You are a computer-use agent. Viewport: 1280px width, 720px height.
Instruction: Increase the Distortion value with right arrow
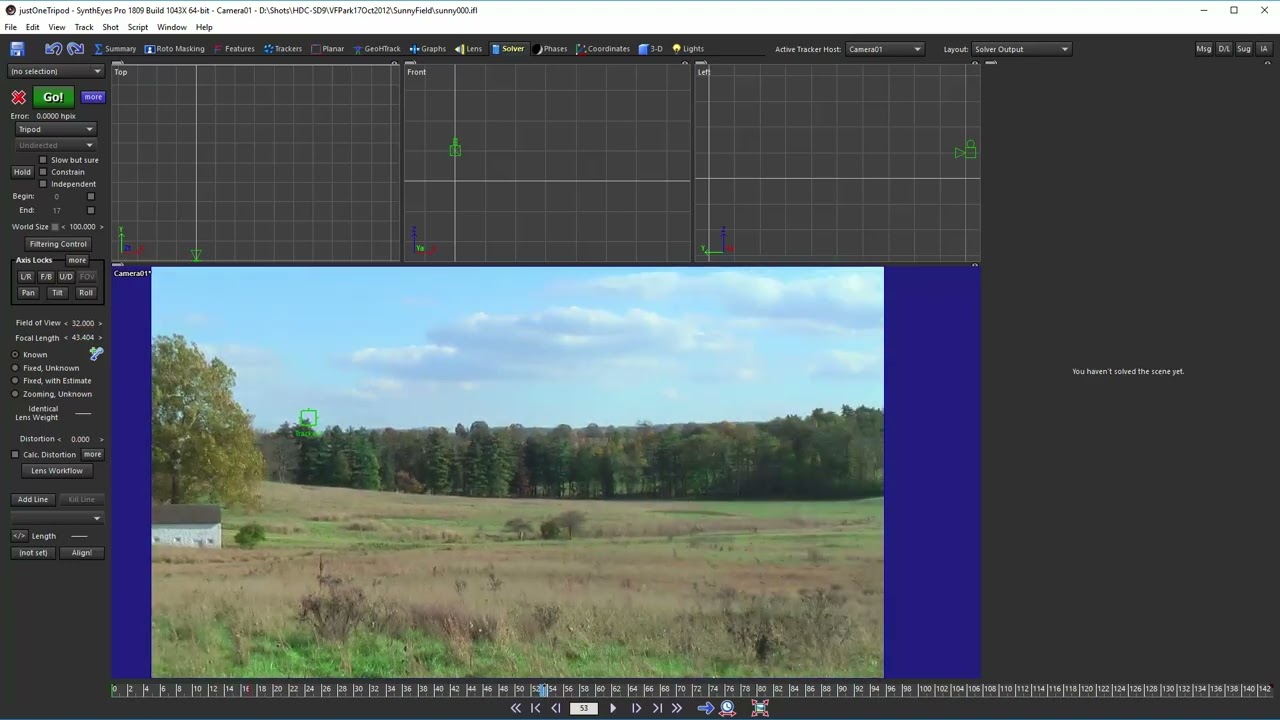101,439
